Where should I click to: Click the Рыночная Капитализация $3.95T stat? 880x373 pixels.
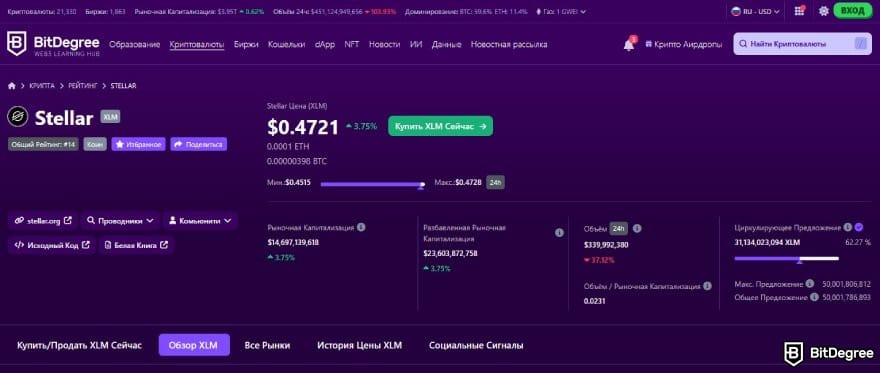click(199, 11)
